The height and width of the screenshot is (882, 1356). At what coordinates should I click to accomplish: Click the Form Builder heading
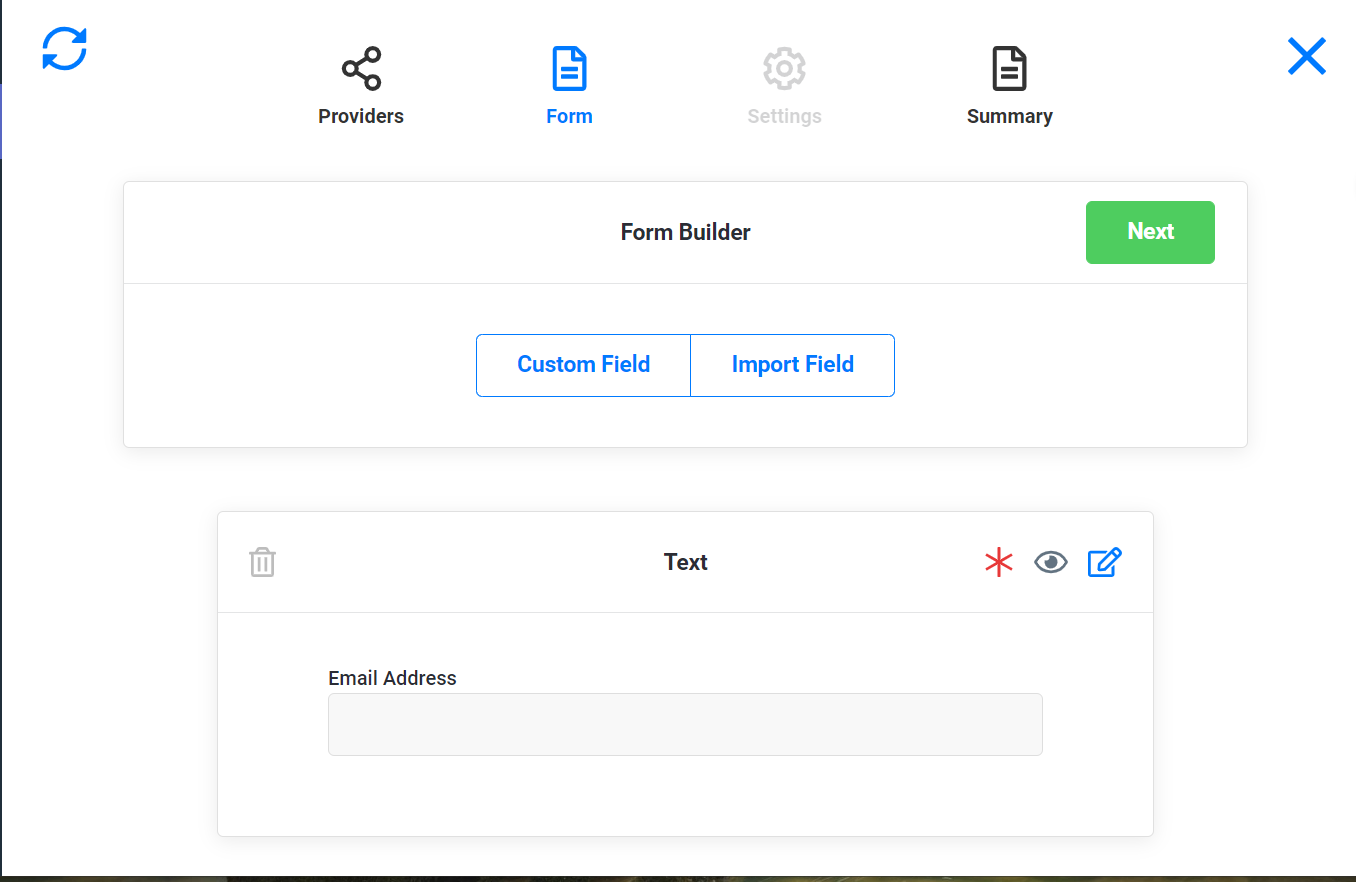(685, 231)
